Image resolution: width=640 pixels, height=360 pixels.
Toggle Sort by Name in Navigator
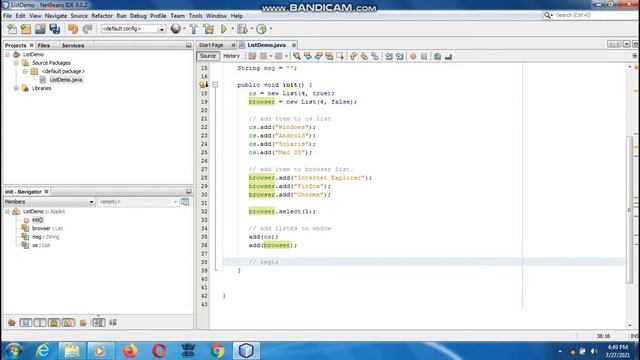pos(98,323)
